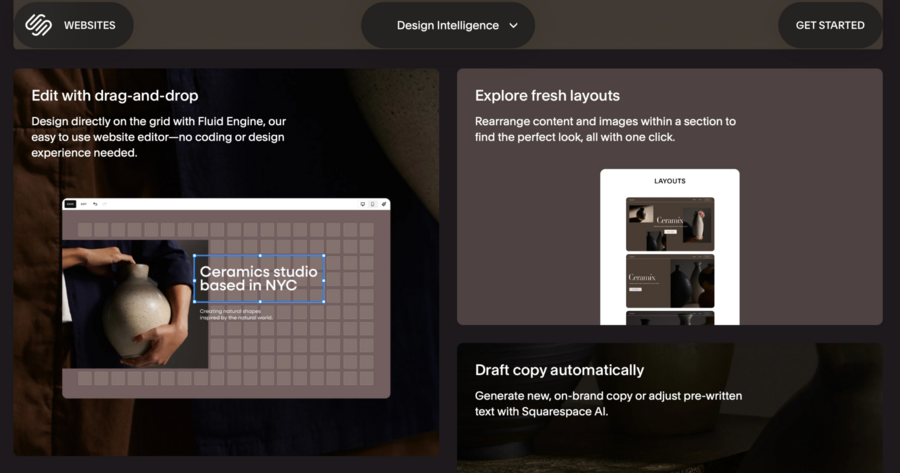
Task: Click the redo arrow in editor toolbar
Action: pyautogui.click(x=103, y=204)
